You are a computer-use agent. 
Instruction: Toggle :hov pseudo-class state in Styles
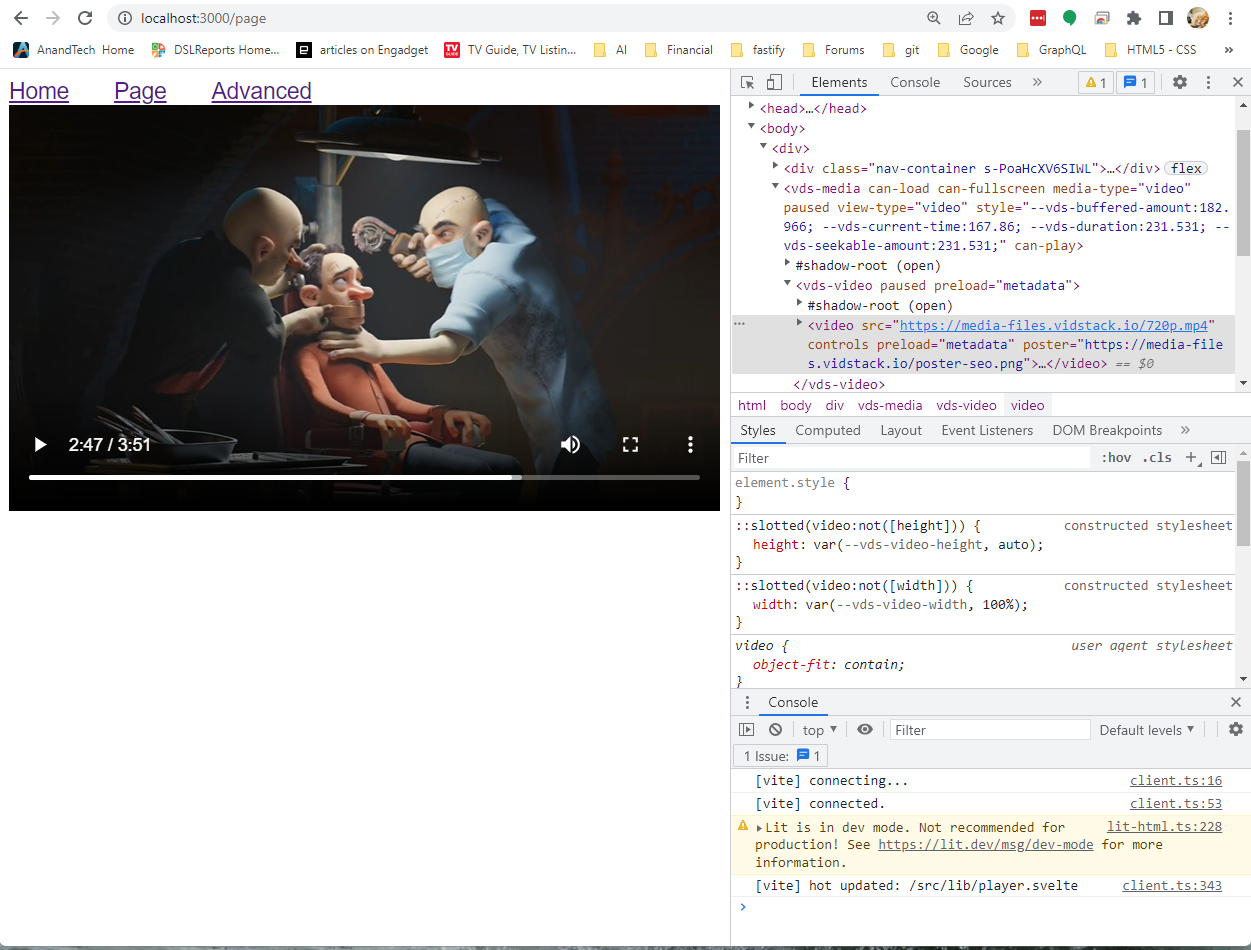point(1115,457)
